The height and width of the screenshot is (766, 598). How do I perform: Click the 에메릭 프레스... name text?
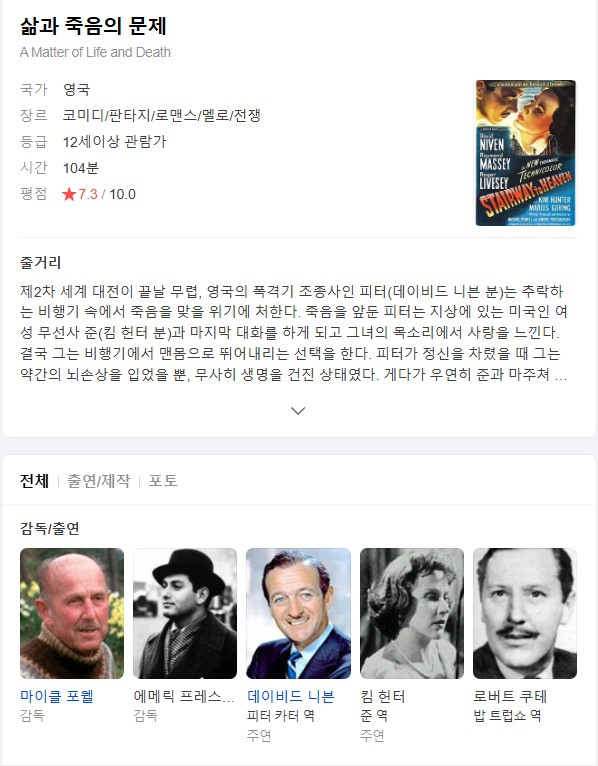pyautogui.click(x=184, y=696)
